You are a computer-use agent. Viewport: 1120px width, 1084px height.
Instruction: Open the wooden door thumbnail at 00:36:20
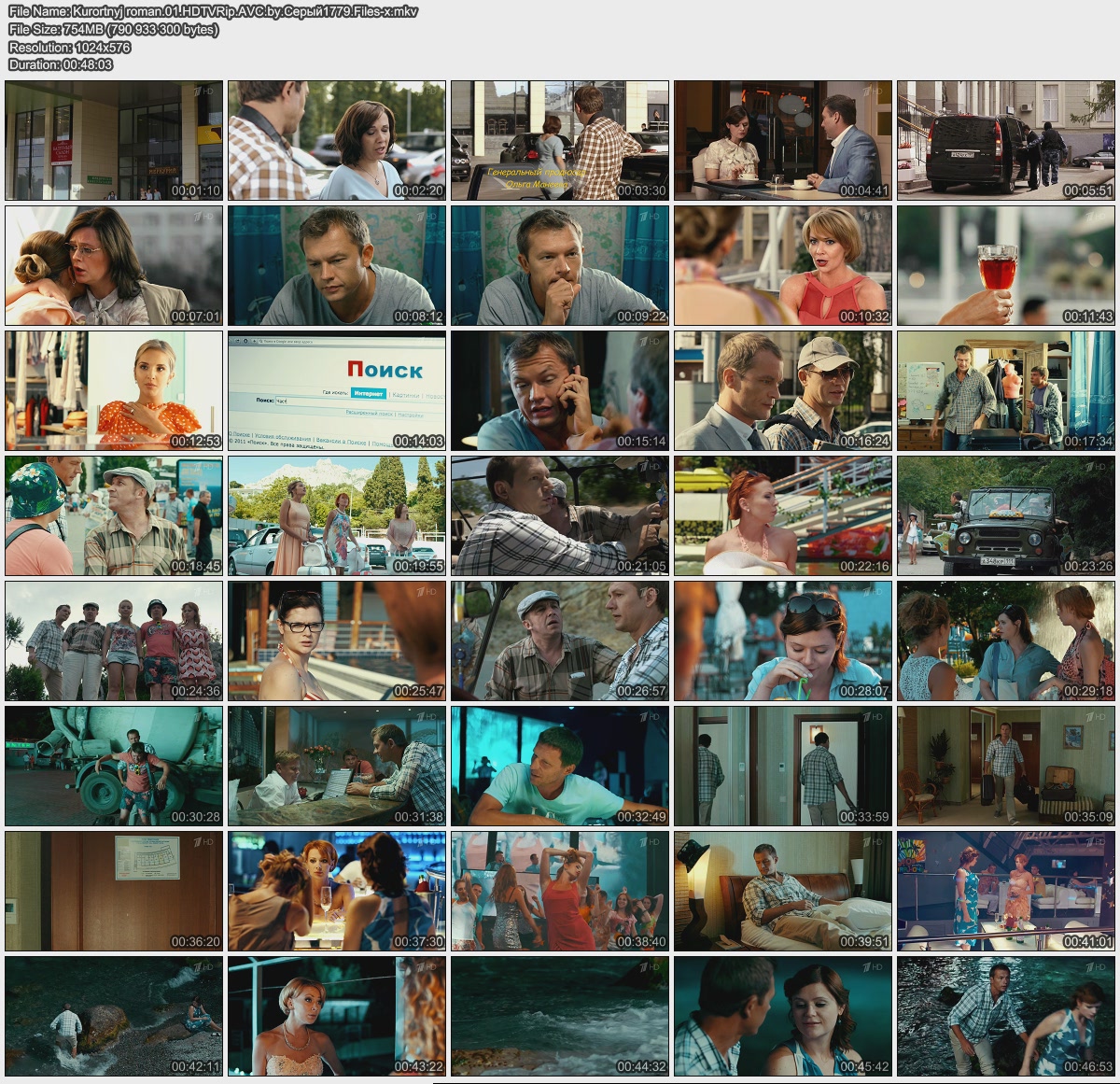tap(114, 891)
